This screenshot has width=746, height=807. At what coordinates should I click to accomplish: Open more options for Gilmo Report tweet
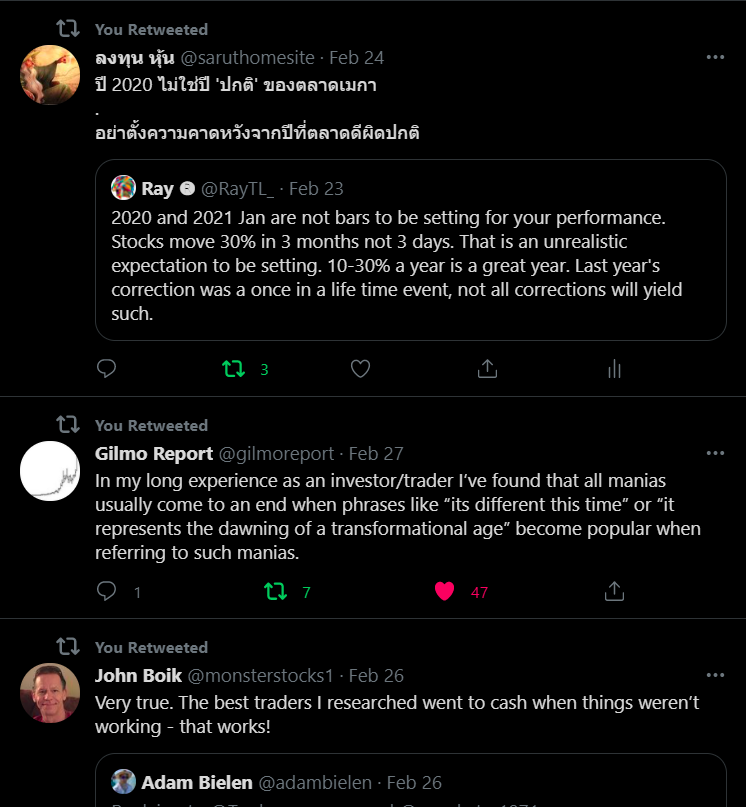[x=715, y=453]
